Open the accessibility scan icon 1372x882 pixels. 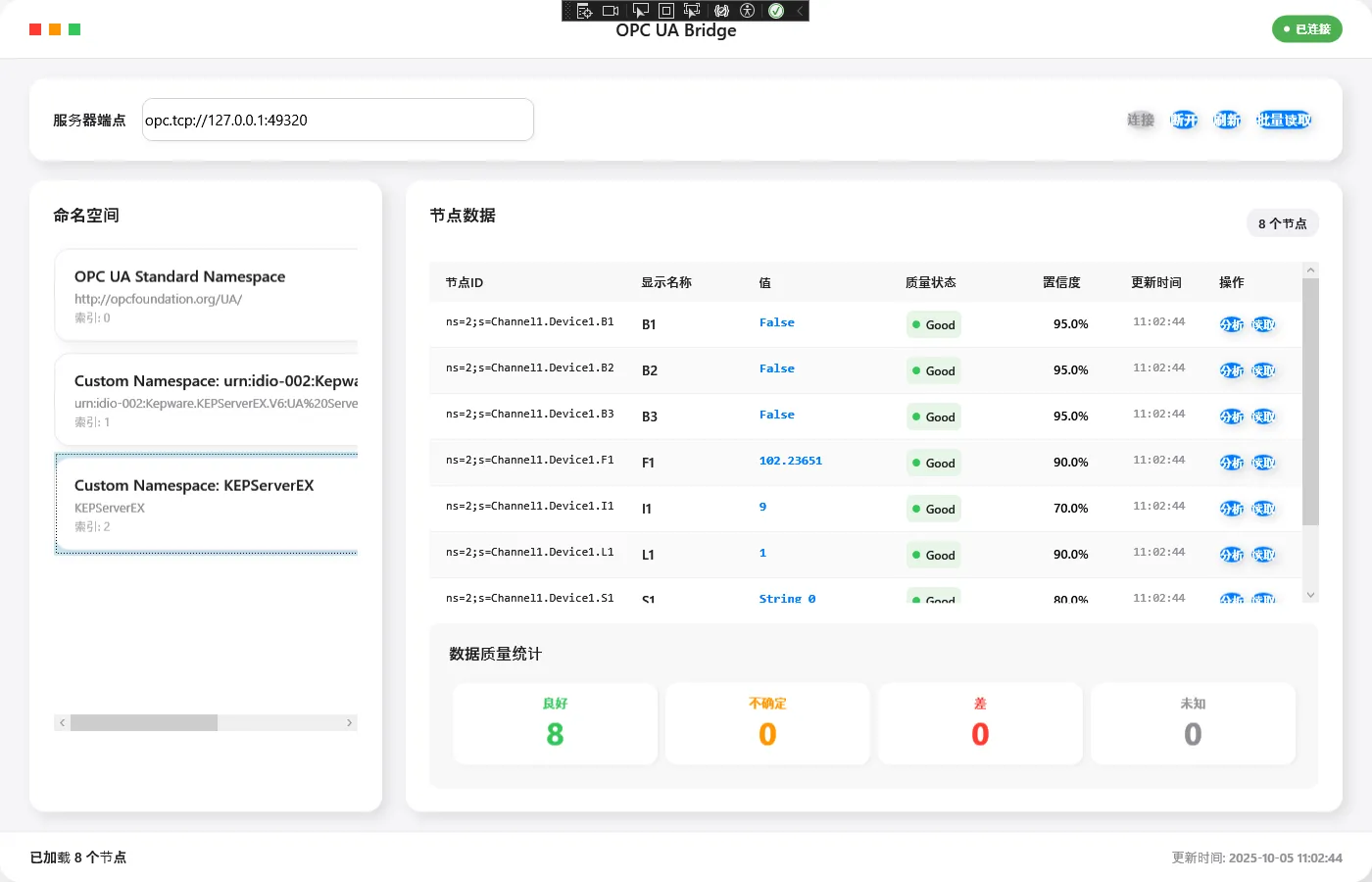748,11
